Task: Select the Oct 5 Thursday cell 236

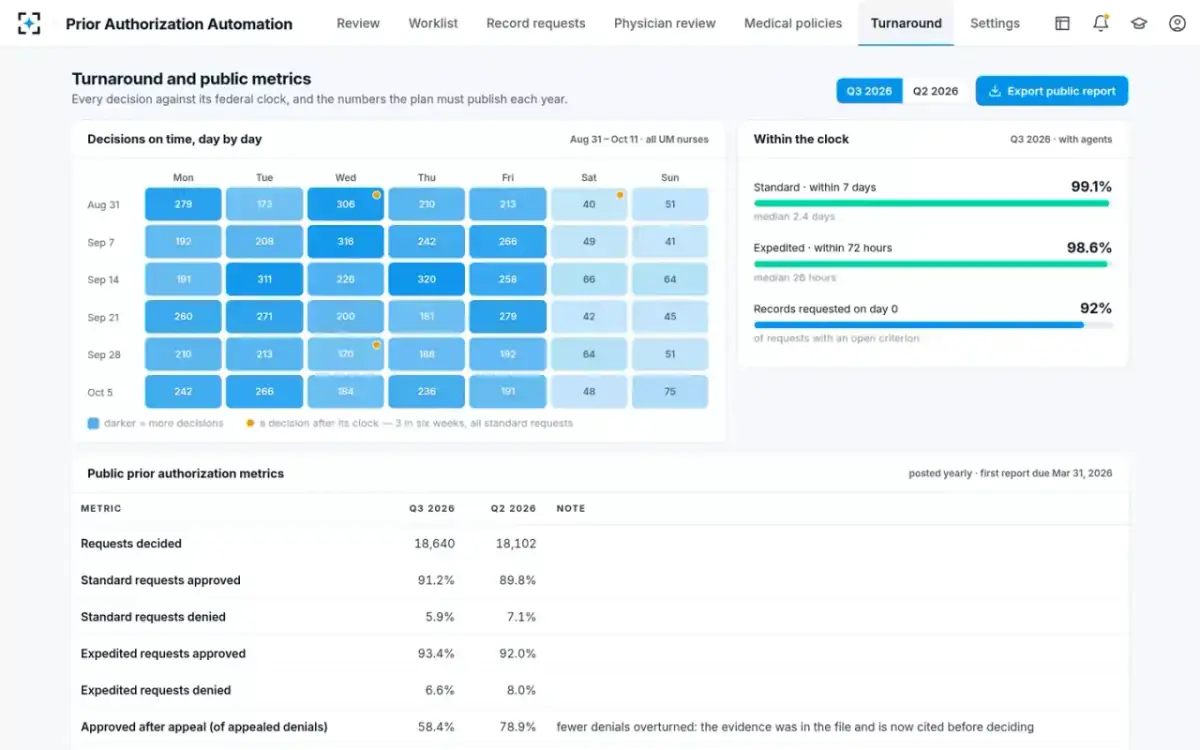Action: [427, 392]
